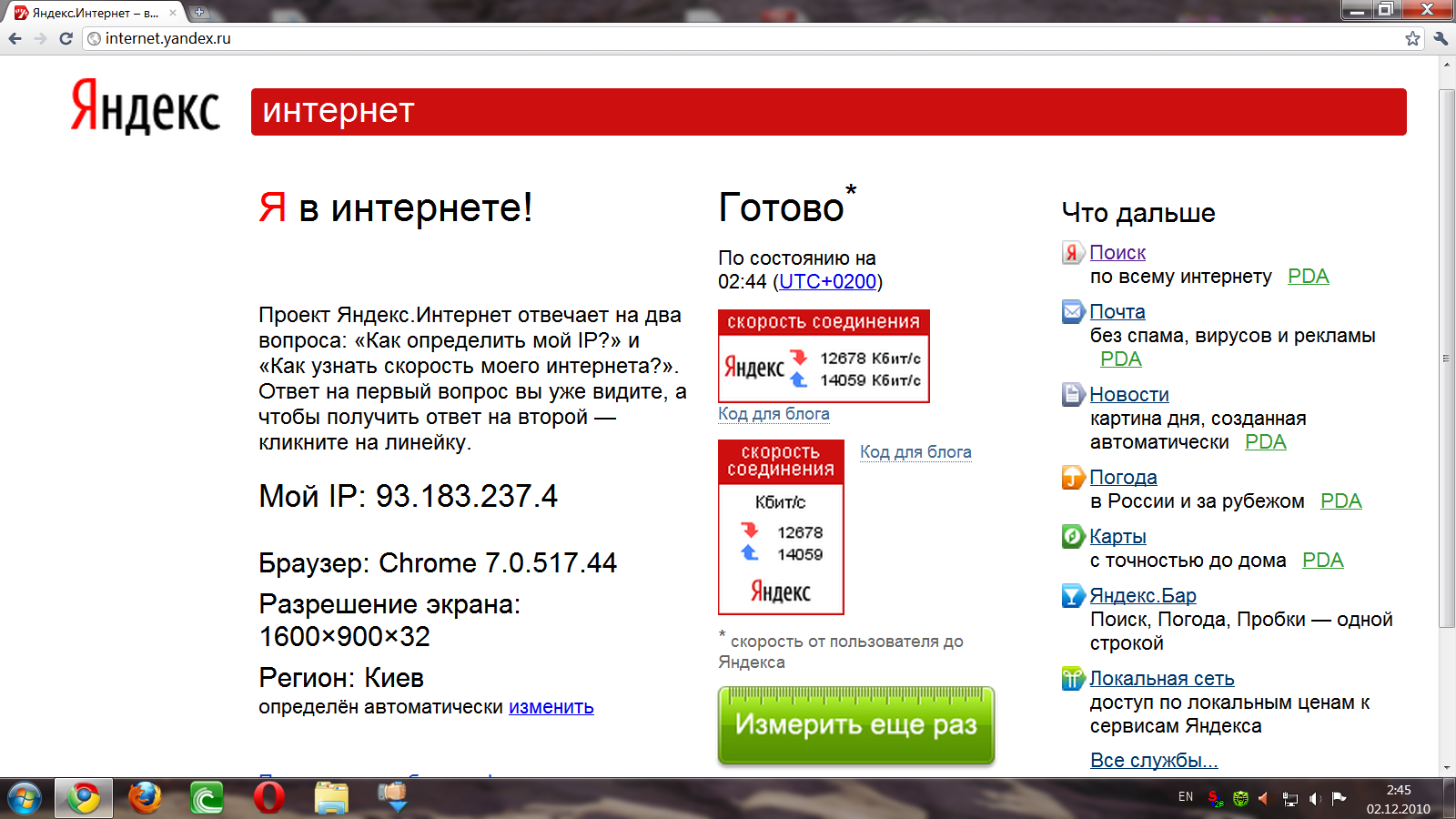Image resolution: width=1456 pixels, height=819 pixels.
Task: Open the Chrome wrench settings menu
Action: 1441,38
